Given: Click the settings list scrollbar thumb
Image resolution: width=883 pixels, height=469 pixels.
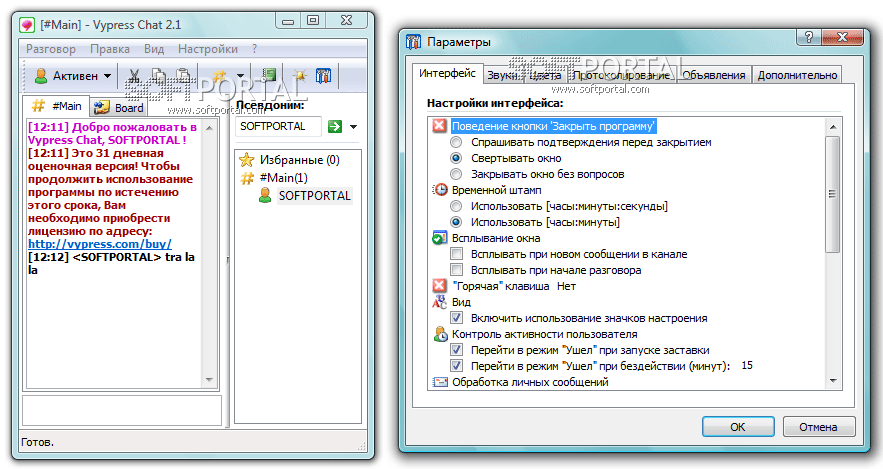Looking at the screenshot, I should tap(833, 194).
